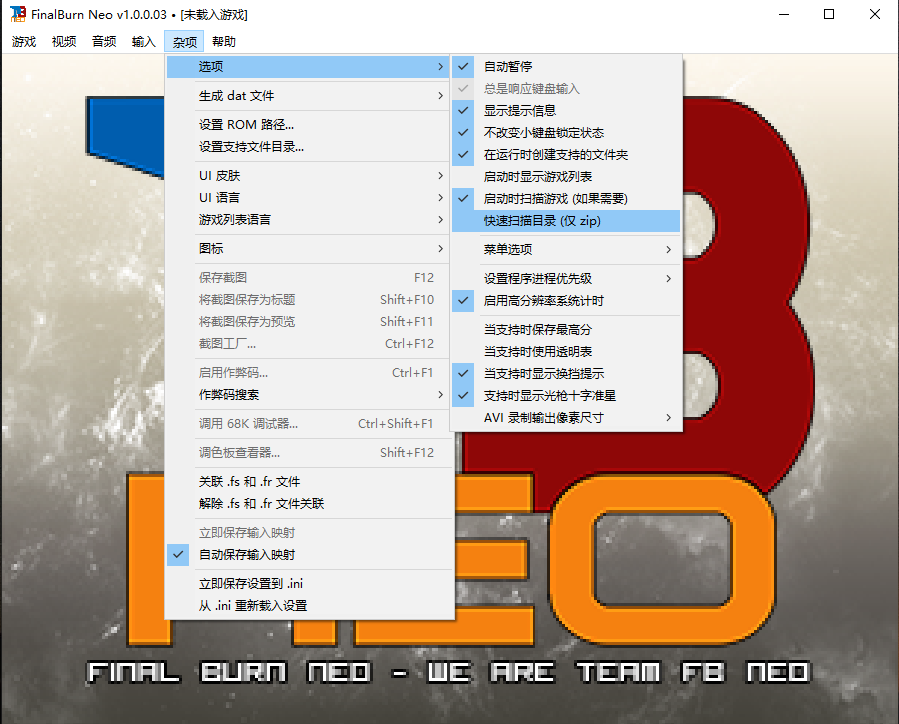Toggle 当支持时显示换挡提示
899x724 pixels.
coord(566,374)
